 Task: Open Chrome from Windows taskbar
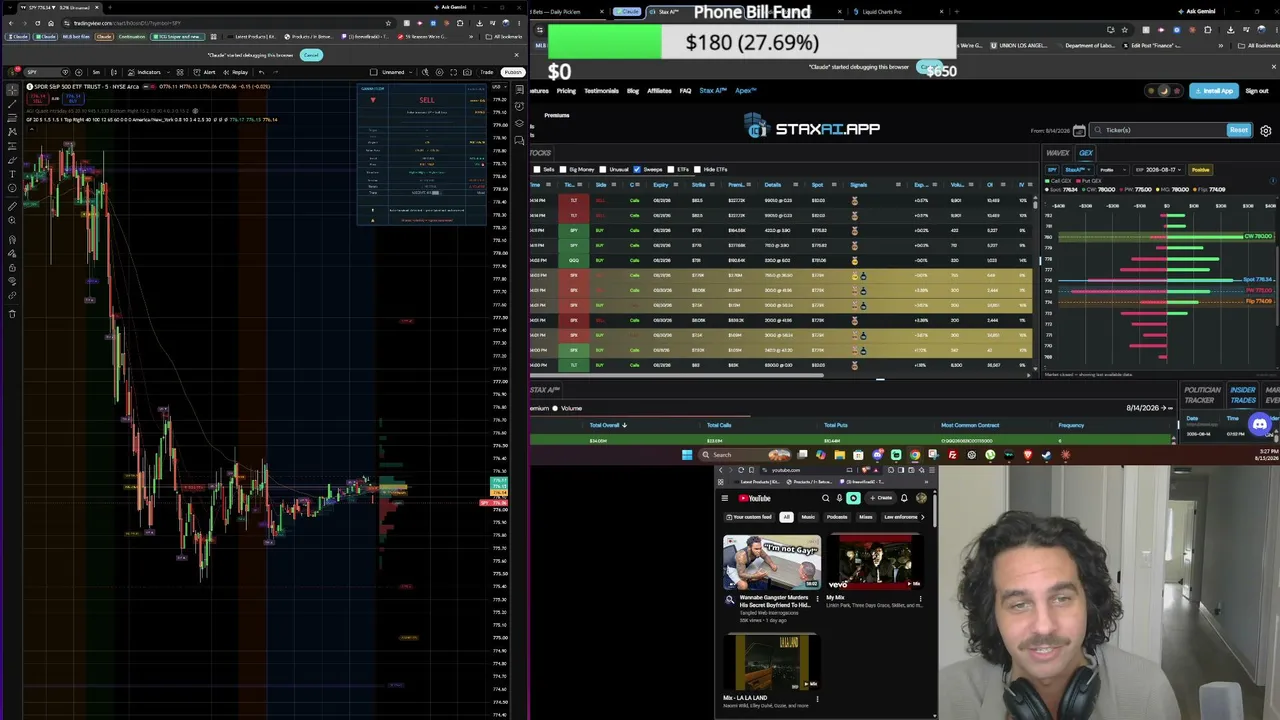(x=915, y=455)
